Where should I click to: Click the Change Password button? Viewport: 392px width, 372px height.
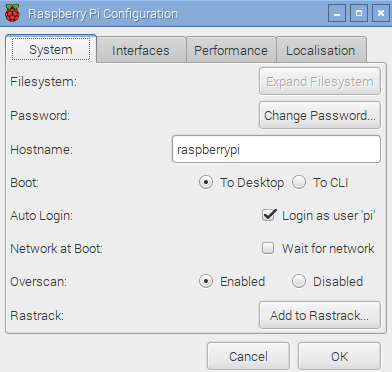click(320, 115)
